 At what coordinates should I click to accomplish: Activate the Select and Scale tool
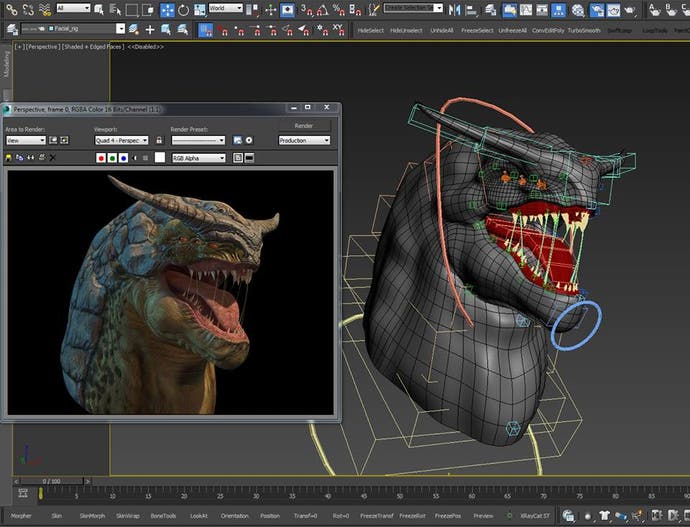pos(200,9)
